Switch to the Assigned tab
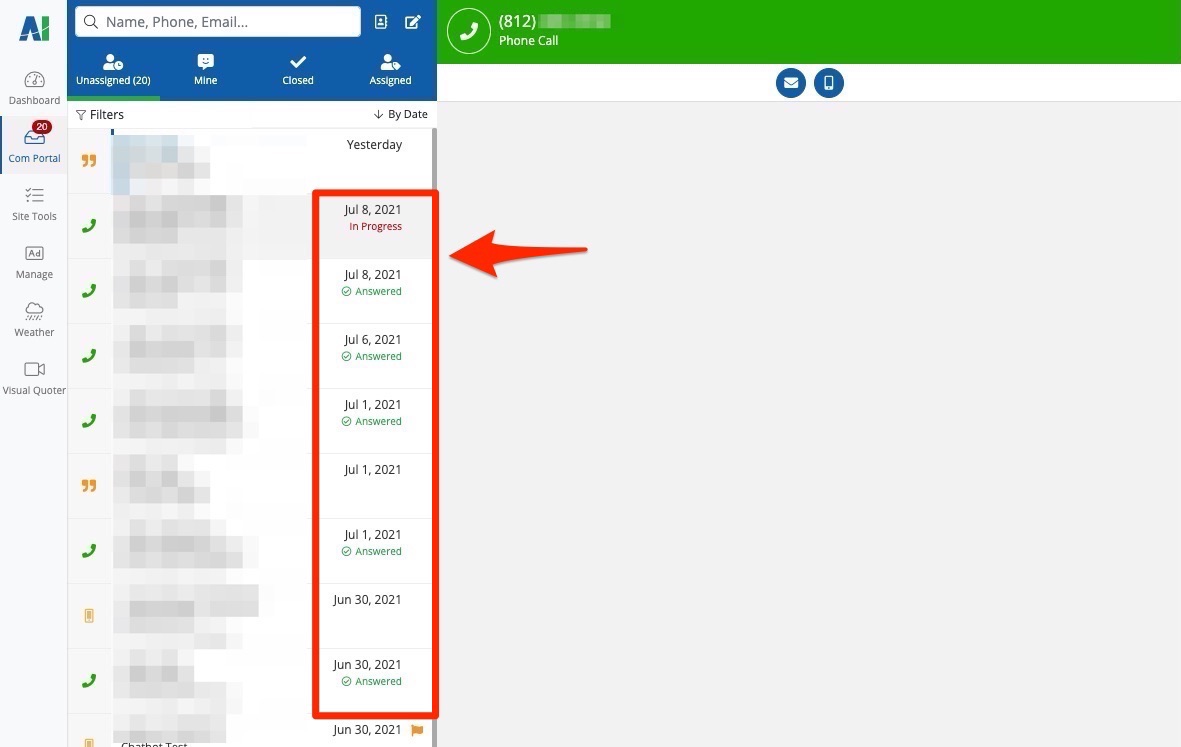The height and width of the screenshot is (747, 1181). (390, 69)
